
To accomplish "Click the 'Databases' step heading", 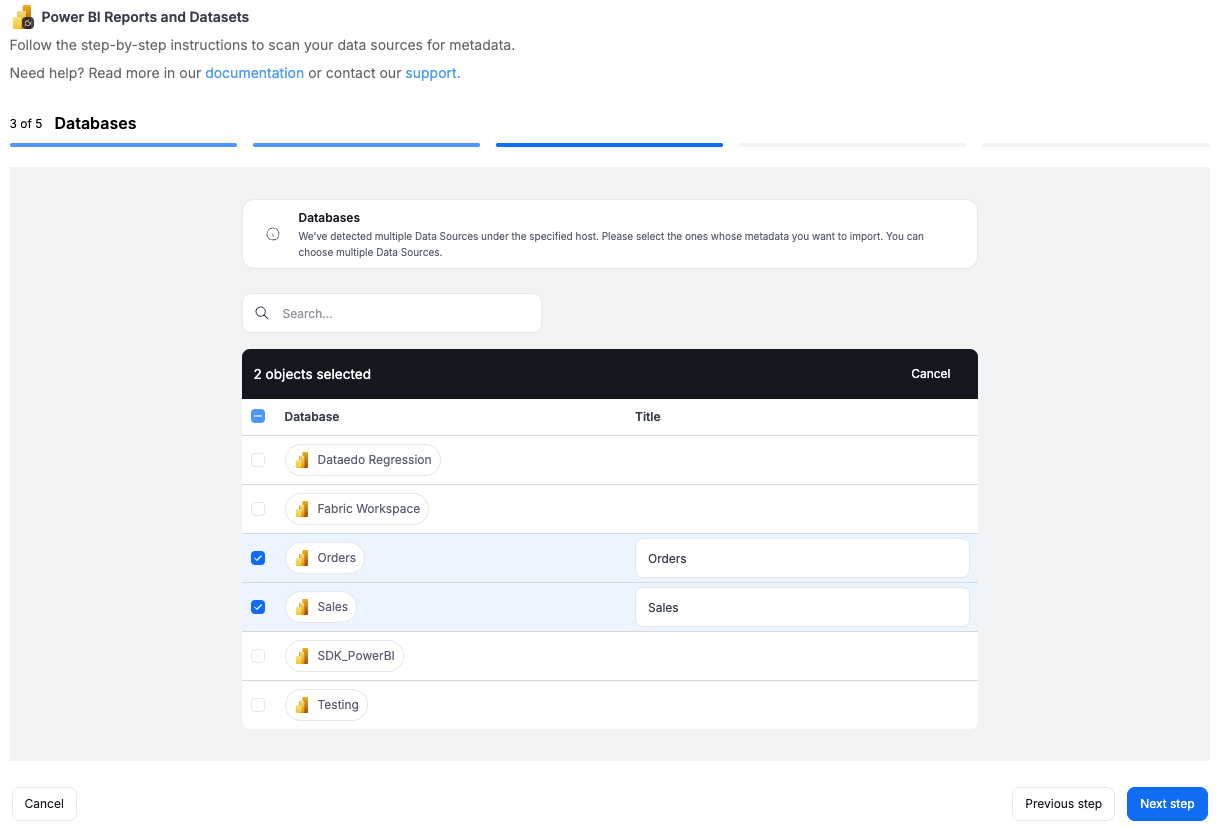I will (x=95, y=124).
